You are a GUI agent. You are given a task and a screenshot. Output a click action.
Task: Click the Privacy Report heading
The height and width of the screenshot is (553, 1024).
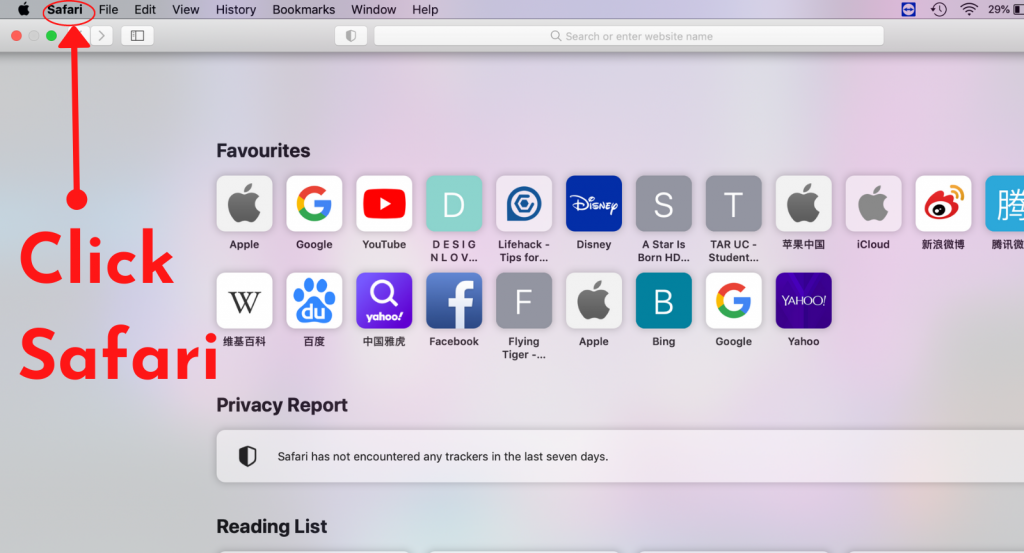pyautogui.click(x=282, y=405)
